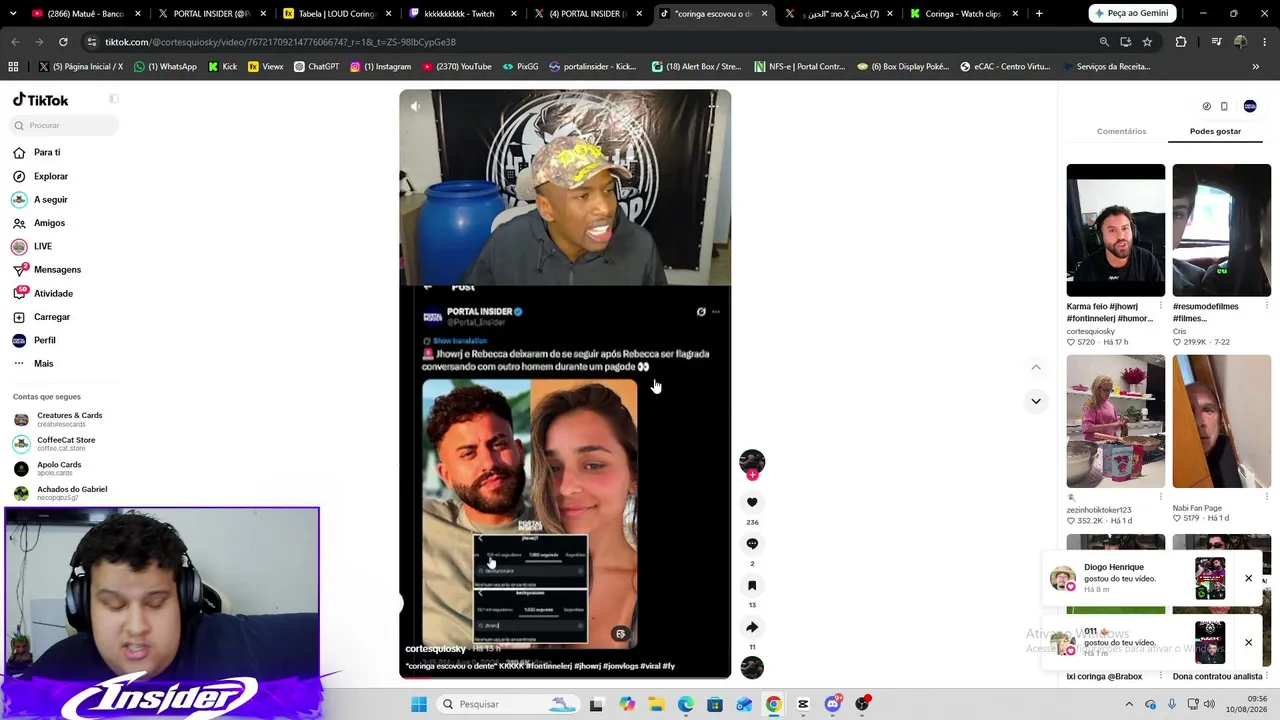
Task: Open options for Karma feio video
Action: [x=1160, y=306]
